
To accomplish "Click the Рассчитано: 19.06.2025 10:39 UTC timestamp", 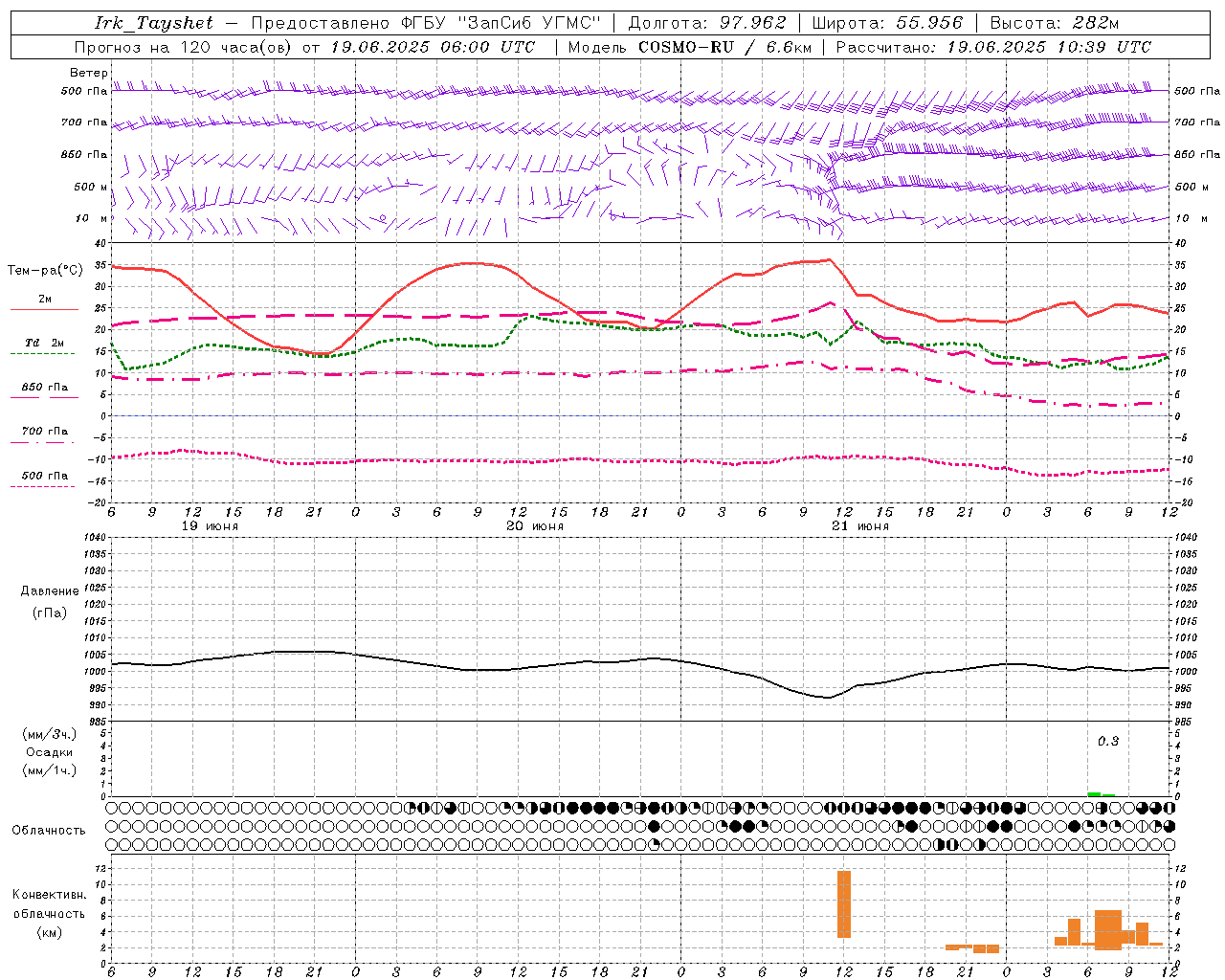I will pos(993,47).
